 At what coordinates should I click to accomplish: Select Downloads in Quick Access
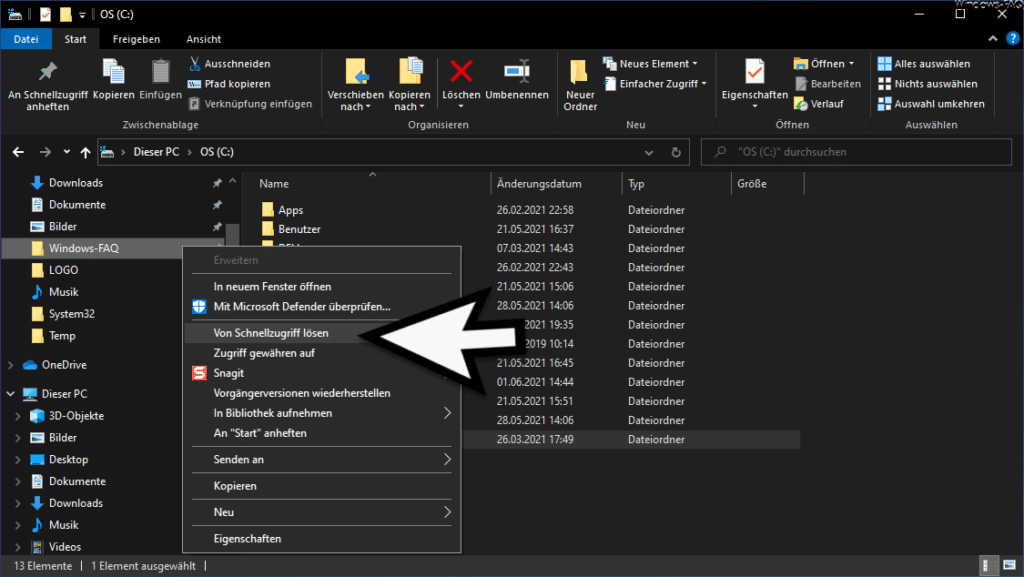[x=76, y=183]
